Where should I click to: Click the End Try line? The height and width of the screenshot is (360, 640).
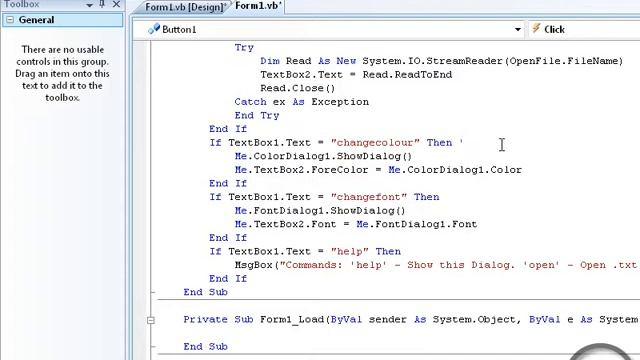point(257,116)
